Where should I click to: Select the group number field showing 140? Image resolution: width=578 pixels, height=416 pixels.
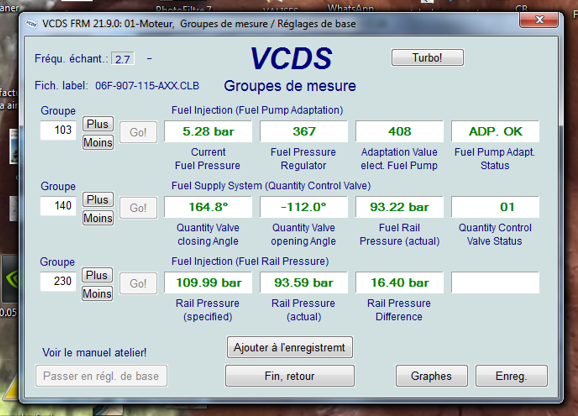[58, 206]
